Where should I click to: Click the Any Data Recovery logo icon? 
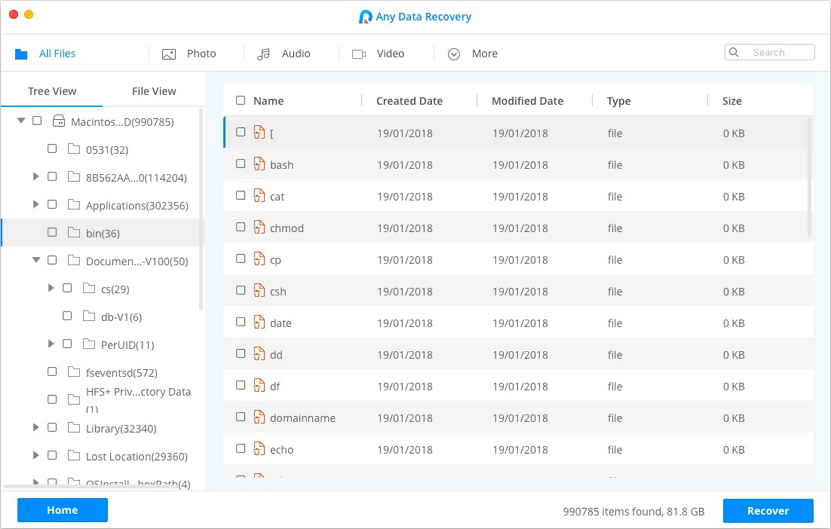click(365, 17)
